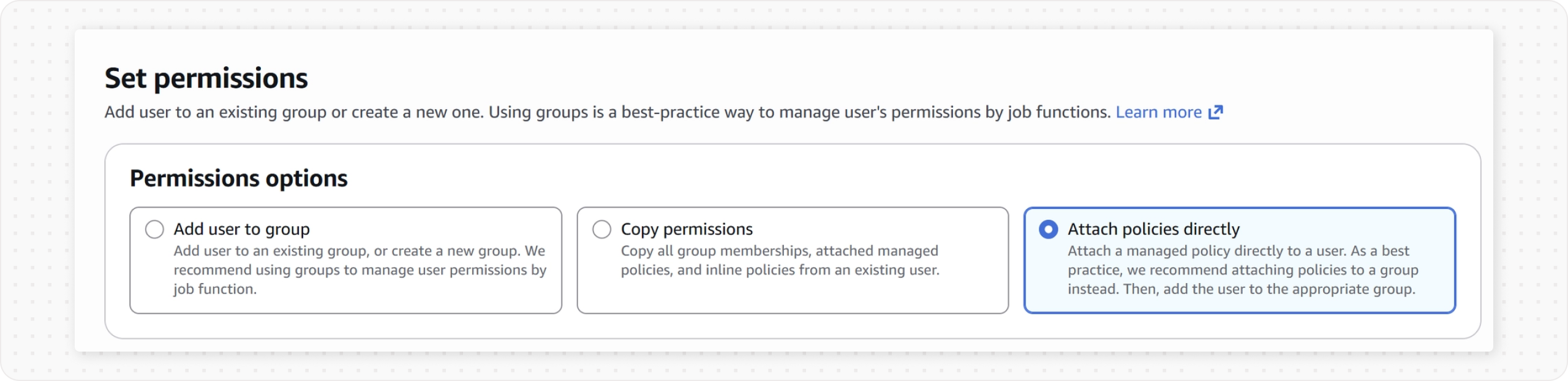The width and height of the screenshot is (1568, 381).
Task: Click the "Add user to group" option title
Action: [x=241, y=229]
